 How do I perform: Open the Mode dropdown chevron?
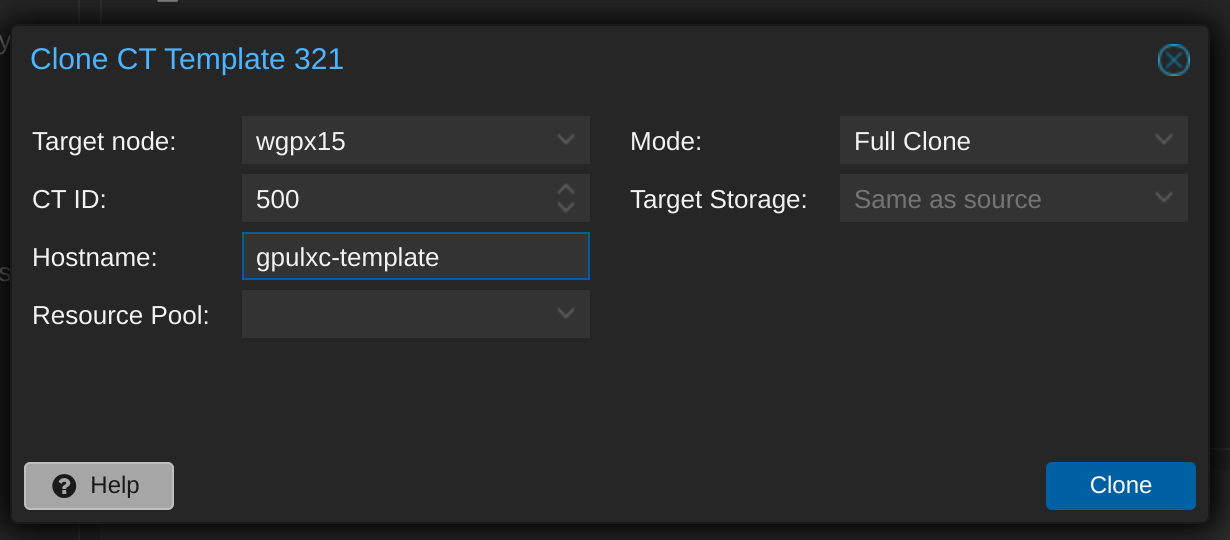1164,140
